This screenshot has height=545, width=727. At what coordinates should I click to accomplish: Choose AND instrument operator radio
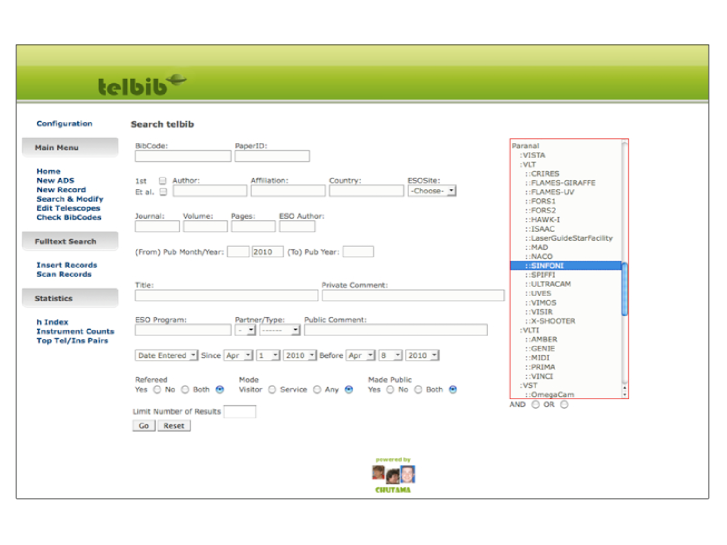[536, 404]
